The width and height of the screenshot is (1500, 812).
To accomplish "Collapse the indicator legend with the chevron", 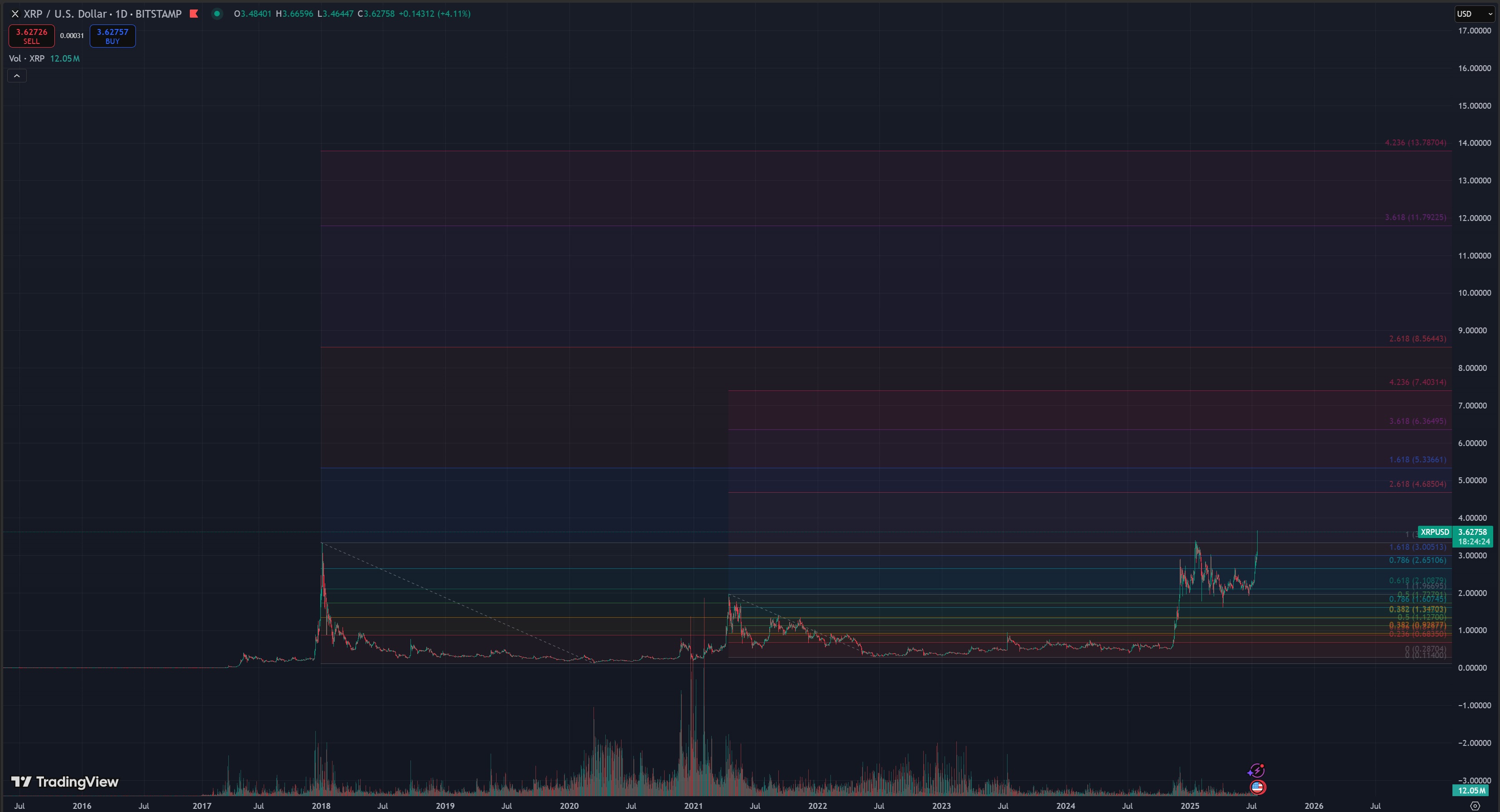I will click(17, 76).
